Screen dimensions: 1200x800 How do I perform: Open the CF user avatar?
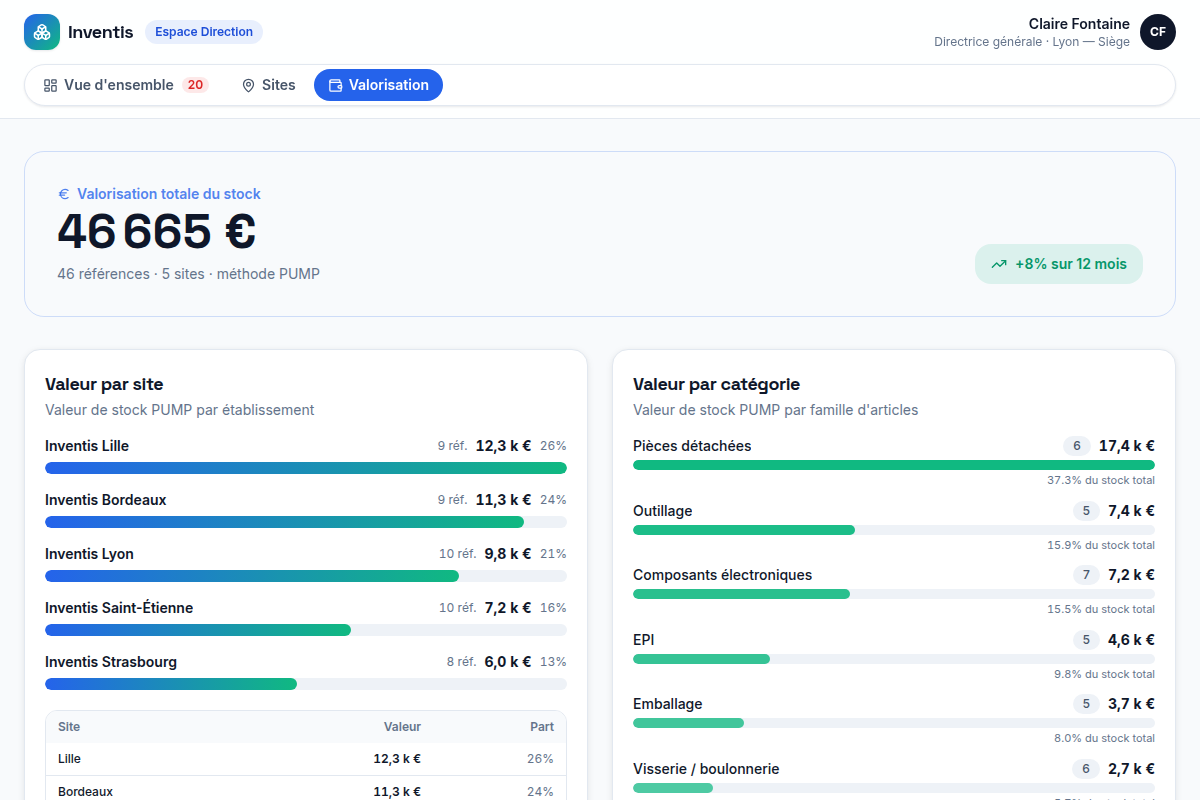click(1158, 32)
